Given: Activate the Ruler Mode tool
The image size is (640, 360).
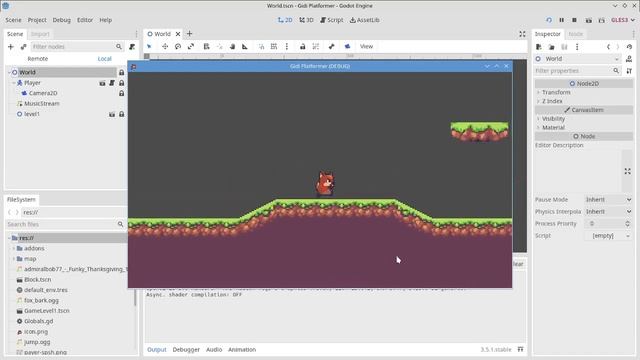Looking at the screenshot, I should 245,47.
